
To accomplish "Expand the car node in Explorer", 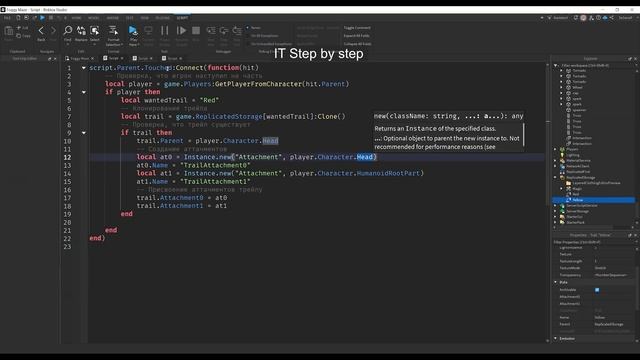I will tap(562, 93).
